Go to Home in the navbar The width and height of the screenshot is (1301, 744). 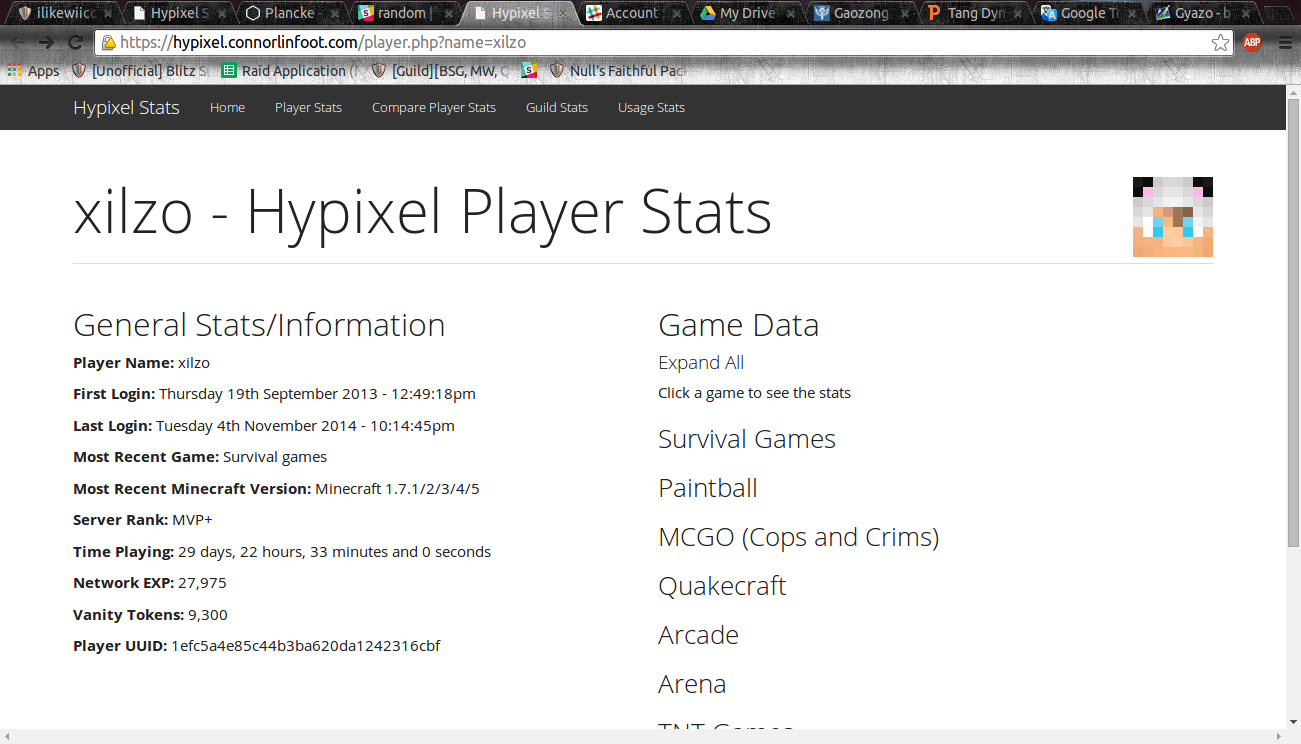(x=227, y=107)
